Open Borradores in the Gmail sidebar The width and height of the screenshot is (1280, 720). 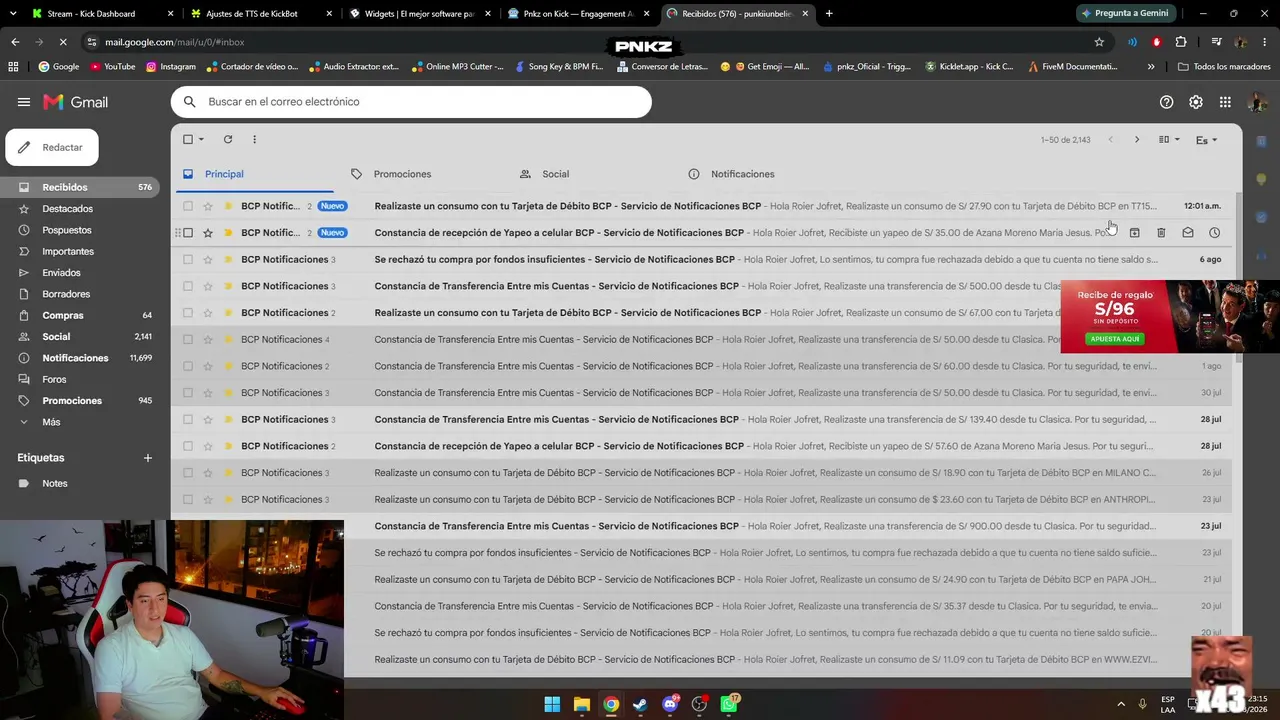(x=66, y=294)
